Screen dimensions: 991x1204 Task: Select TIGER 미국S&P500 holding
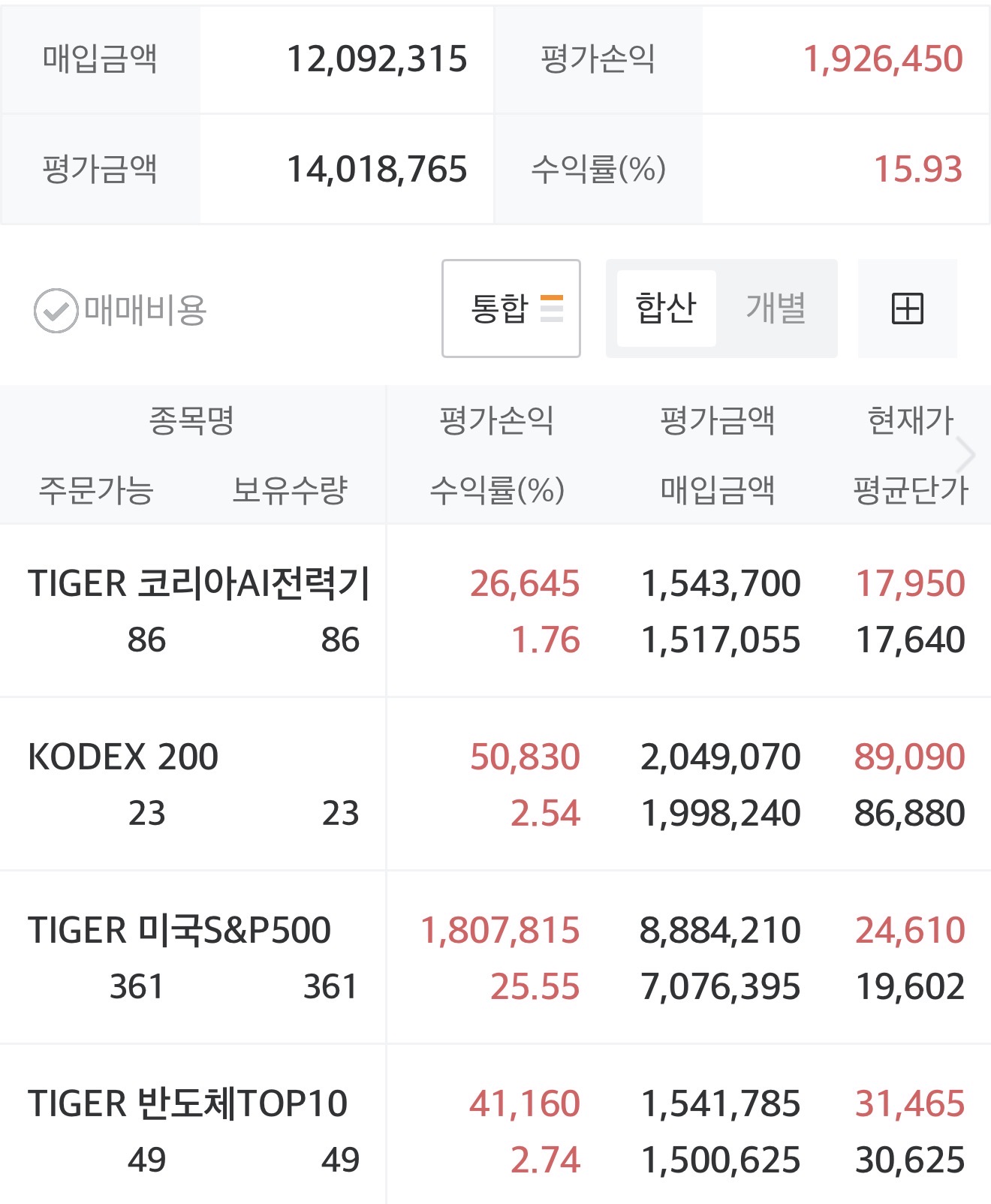(x=179, y=930)
